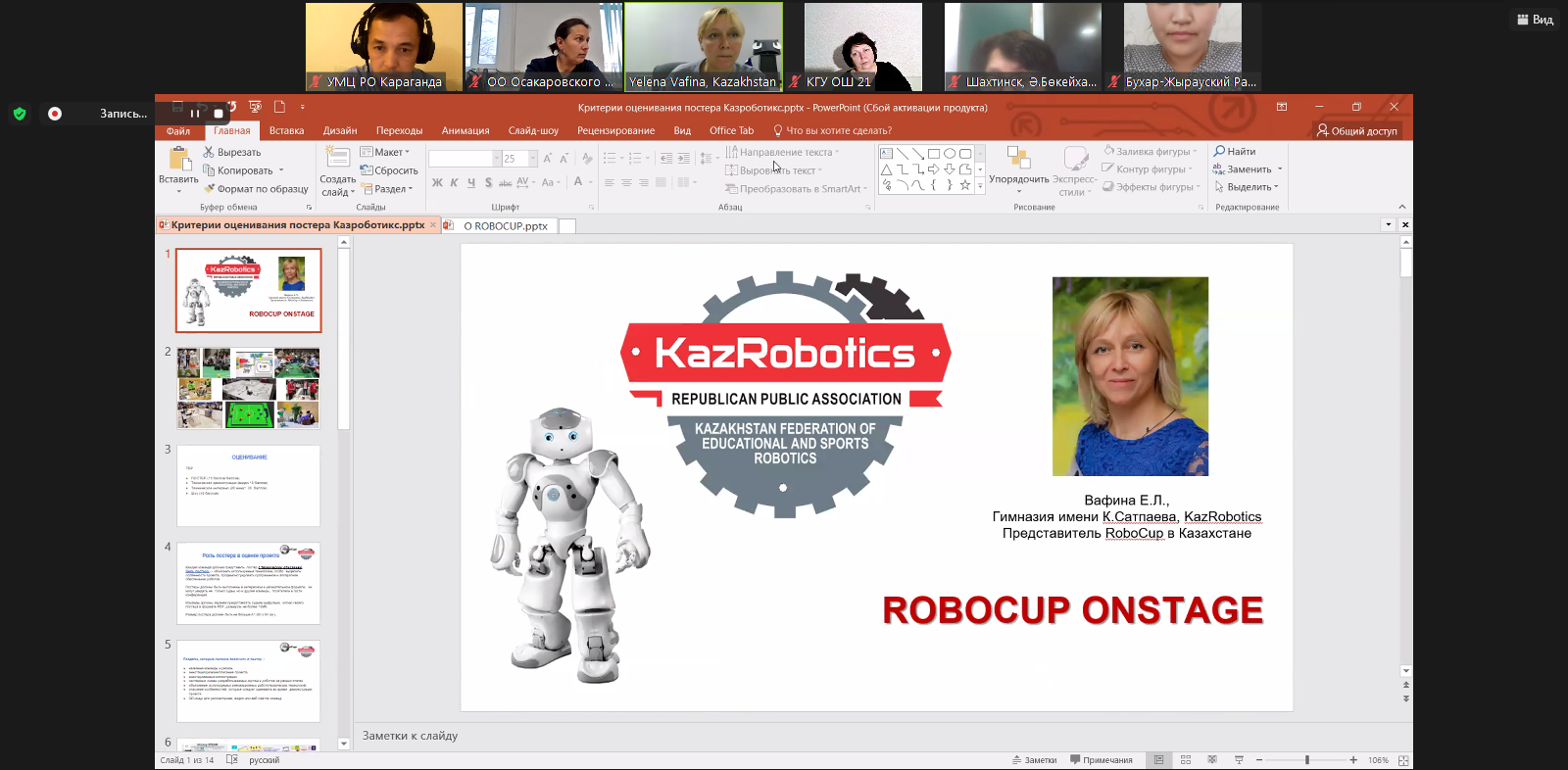
Task: Click the spell check icon in status bar
Action: coord(232,760)
